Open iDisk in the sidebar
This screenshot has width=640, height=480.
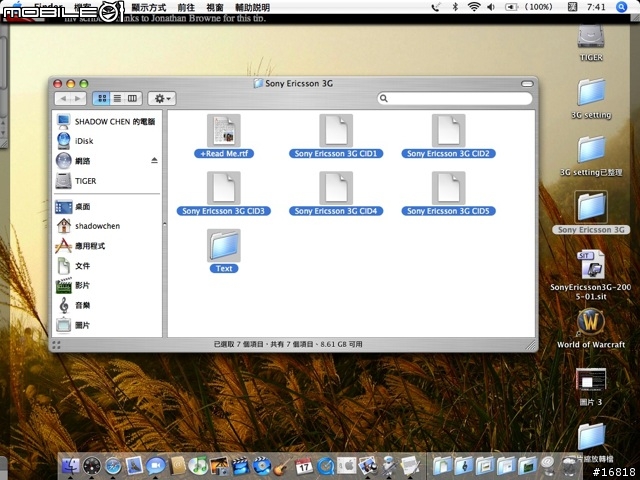pyautogui.click(x=75, y=141)
